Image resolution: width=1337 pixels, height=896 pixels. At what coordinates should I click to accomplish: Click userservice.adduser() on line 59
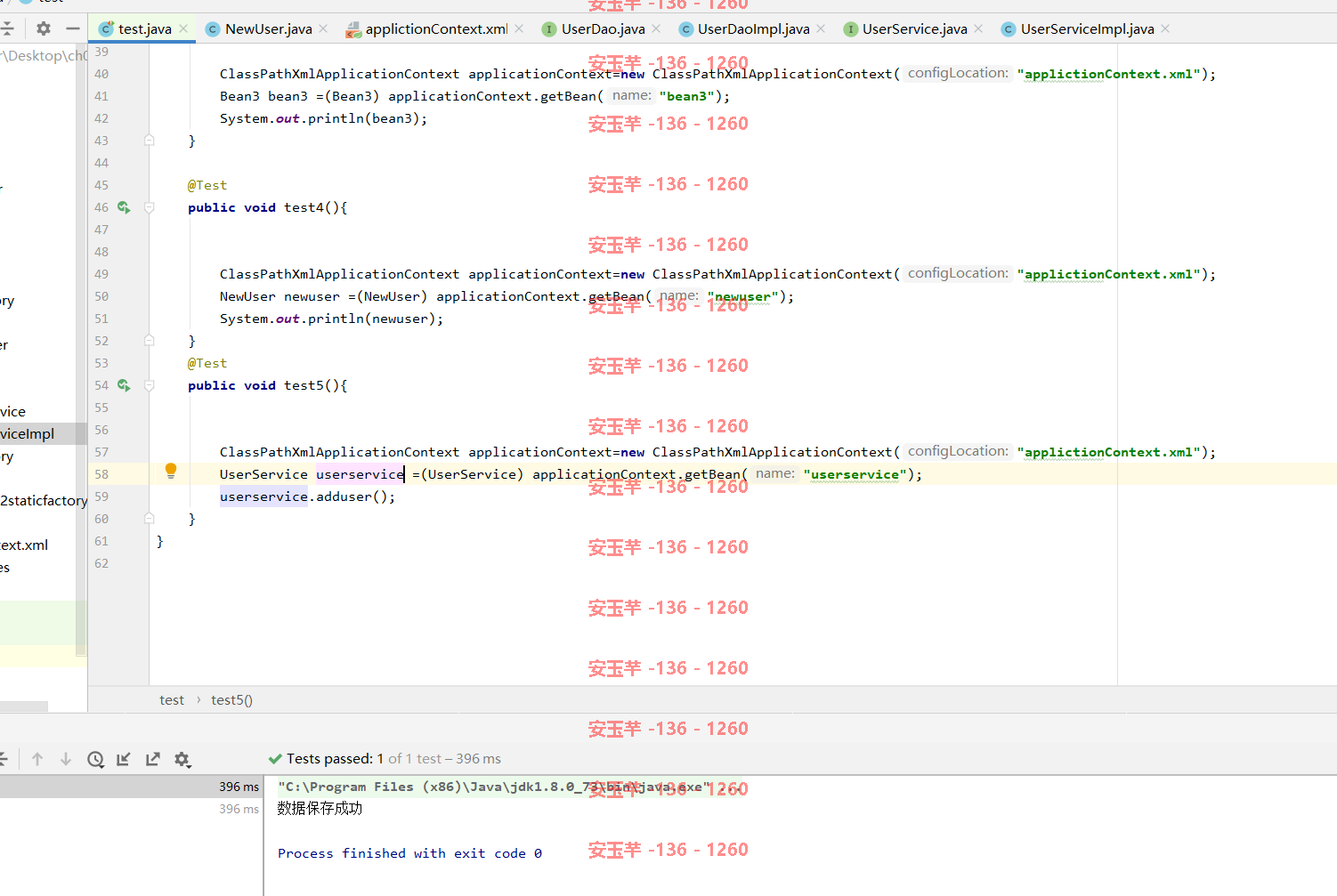[307, 496]
